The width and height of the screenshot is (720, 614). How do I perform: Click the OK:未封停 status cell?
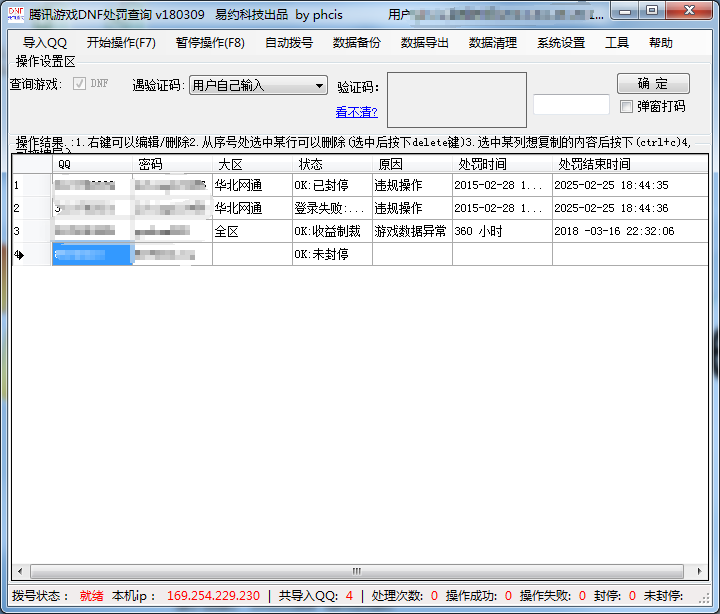tap(332, 254)
